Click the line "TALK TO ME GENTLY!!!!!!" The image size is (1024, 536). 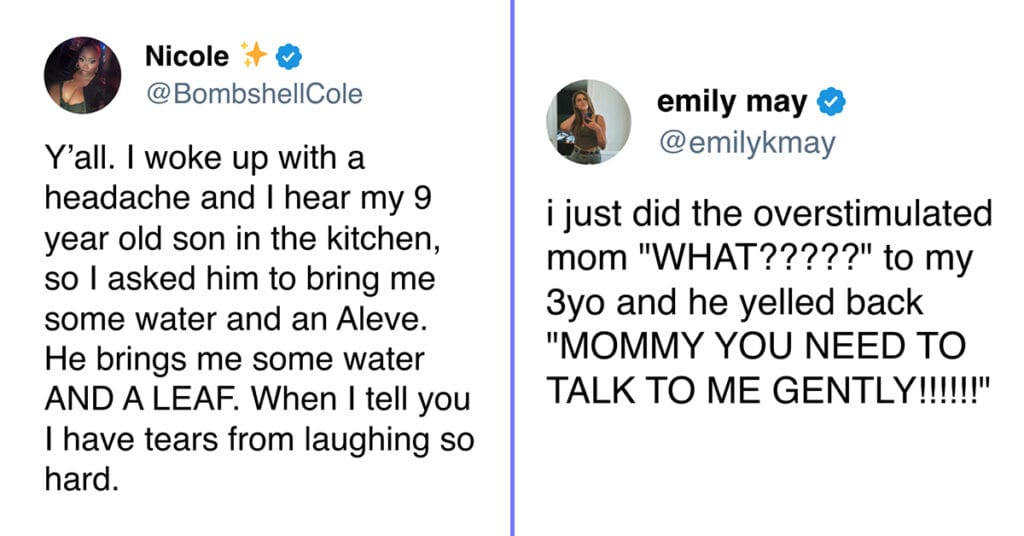769,390
